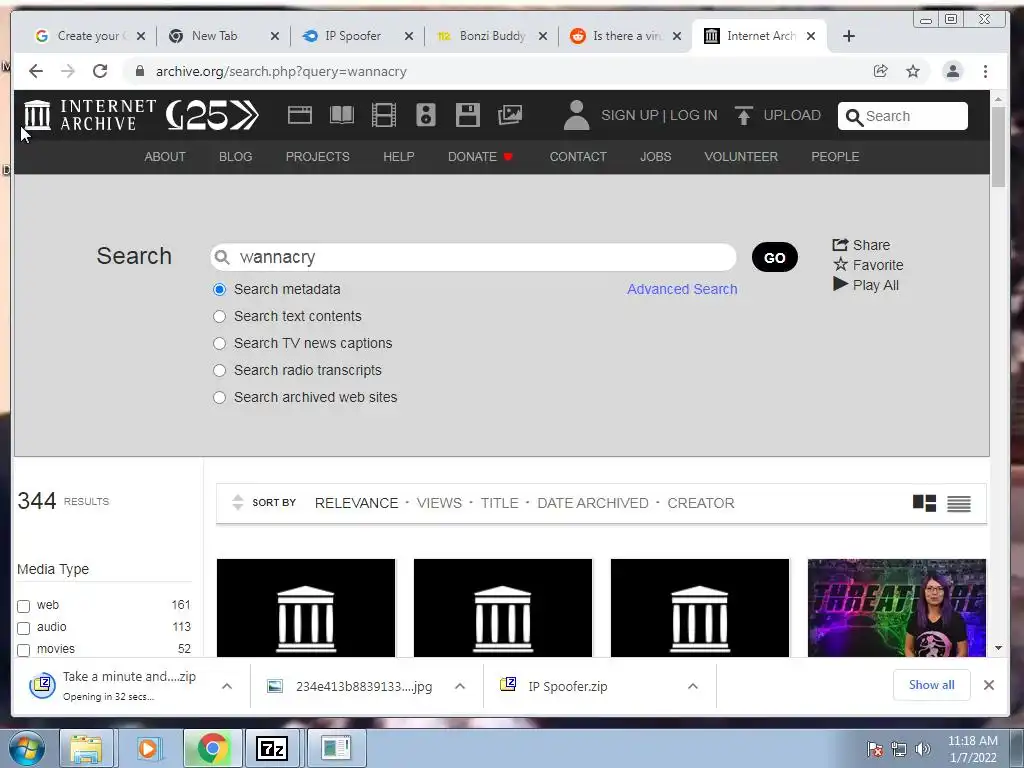The image size is (1024, 768).
Task: Expand options for IP Spoofer.zip download
Action: click(x=693, y=686)
